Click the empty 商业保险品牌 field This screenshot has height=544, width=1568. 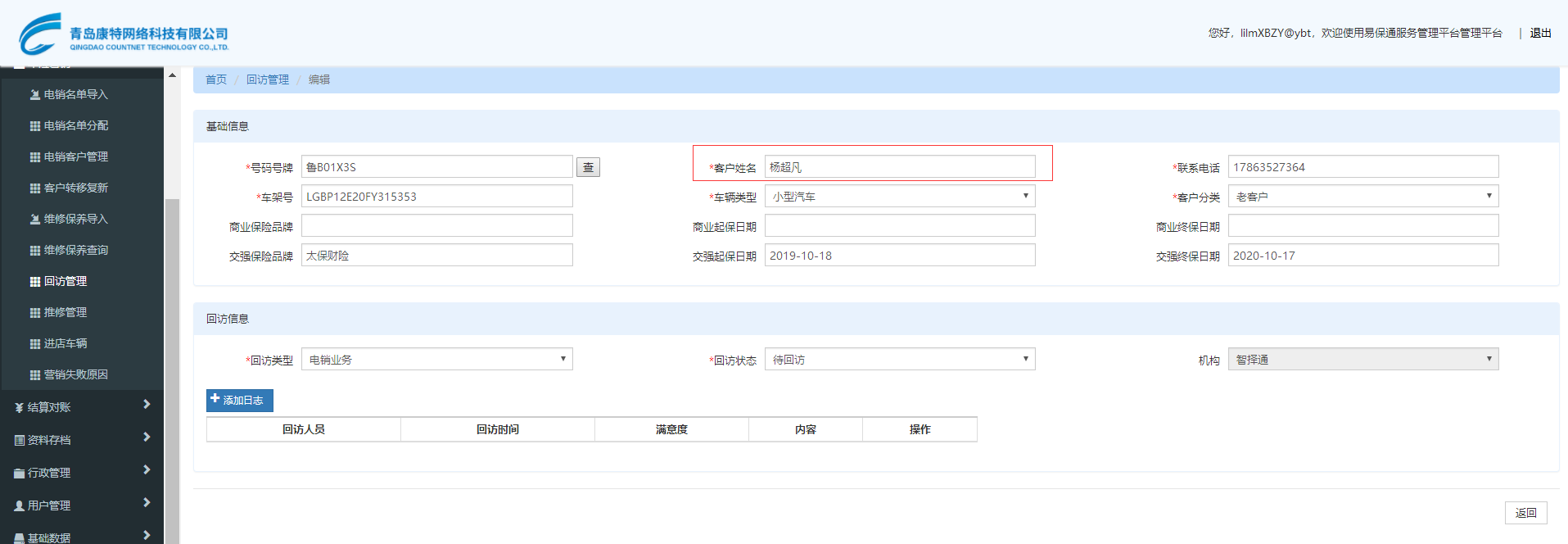(436, 225)
